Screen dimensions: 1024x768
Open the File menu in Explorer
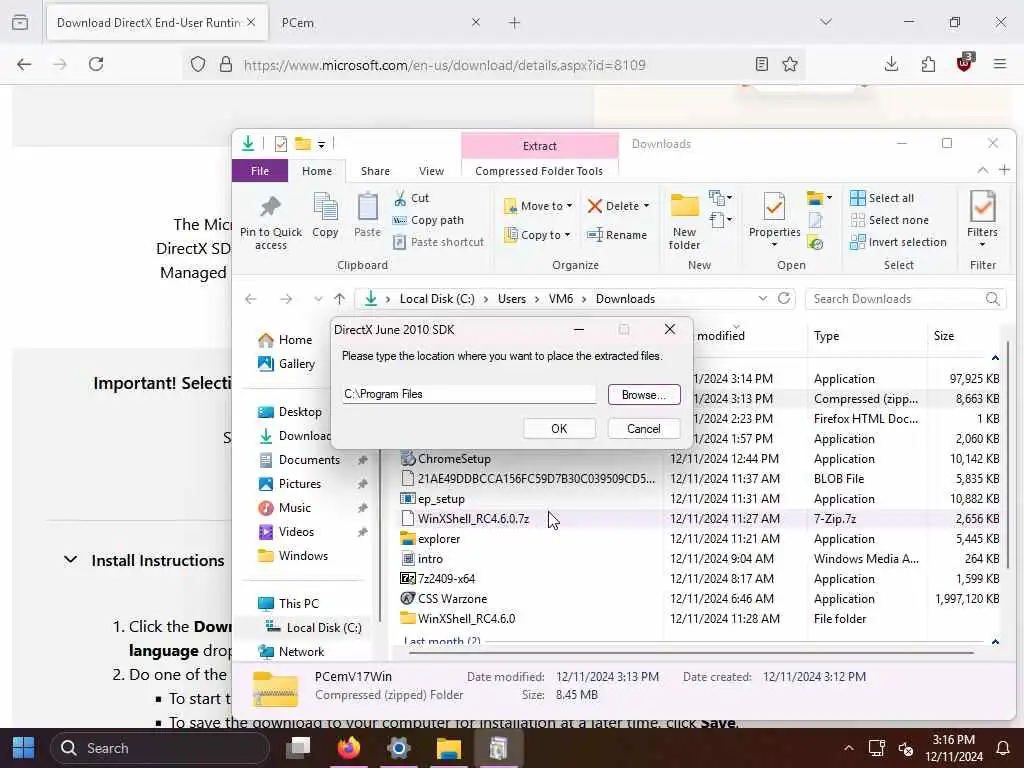[x=260, y=170]
